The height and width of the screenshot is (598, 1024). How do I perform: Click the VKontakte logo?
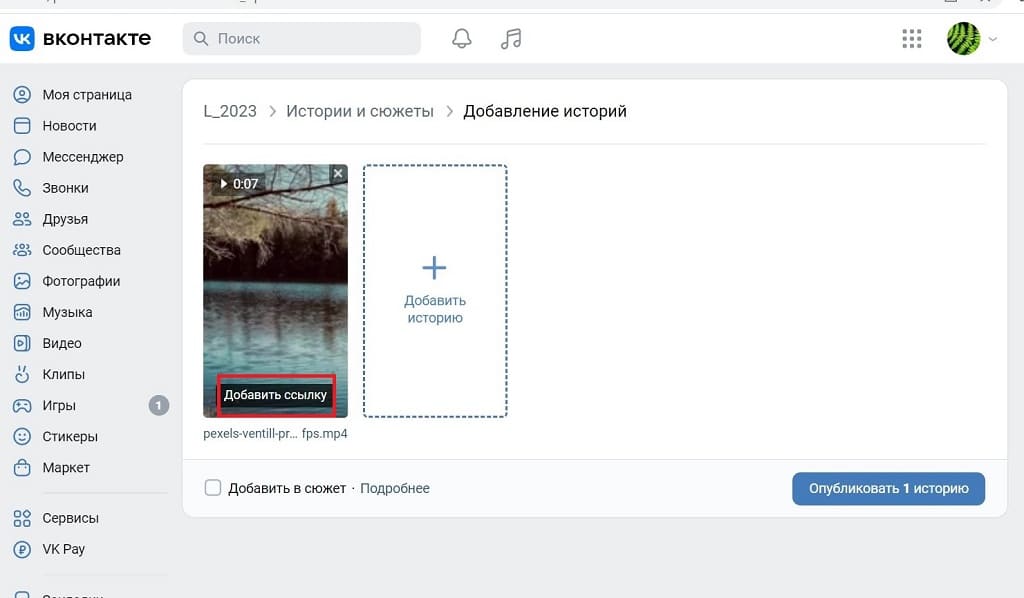coord(80,39)
